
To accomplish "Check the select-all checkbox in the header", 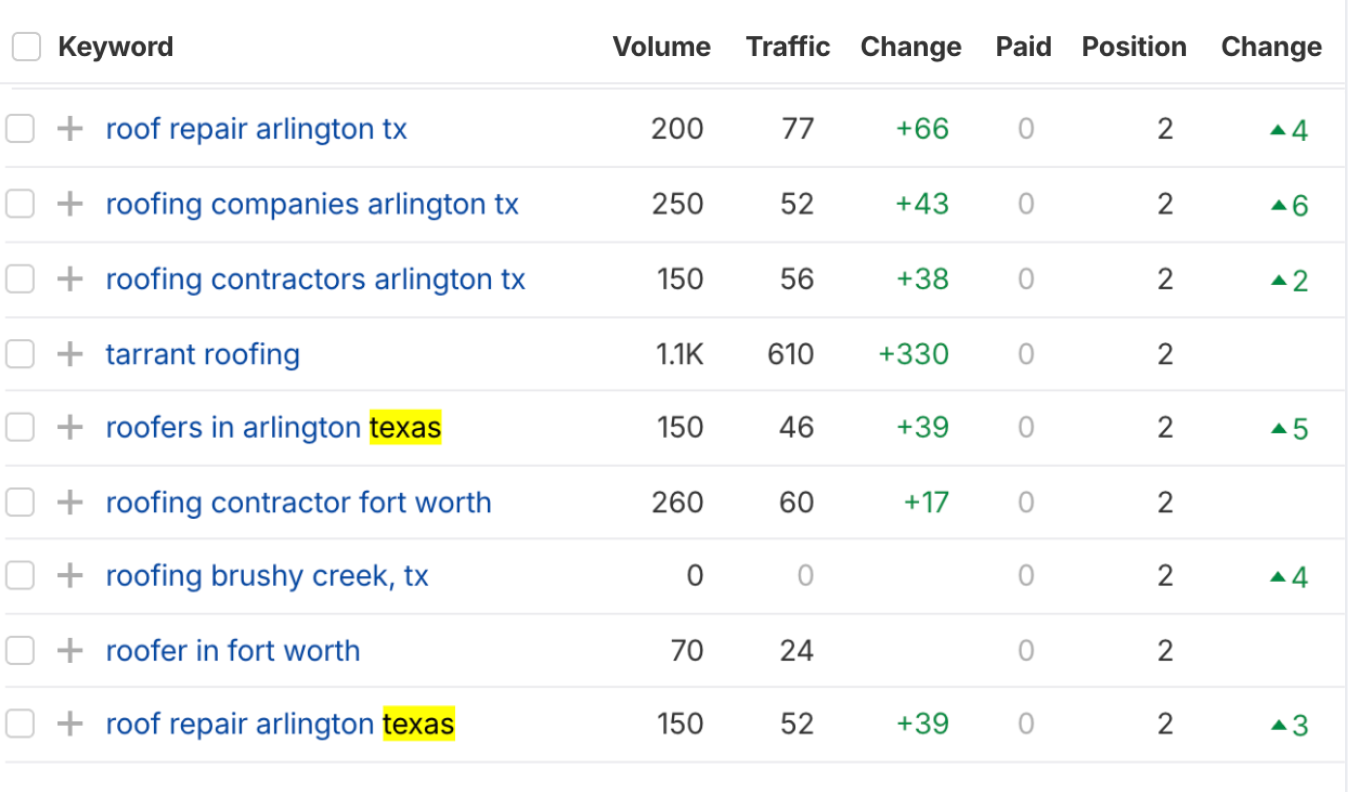I will point(25,46).
